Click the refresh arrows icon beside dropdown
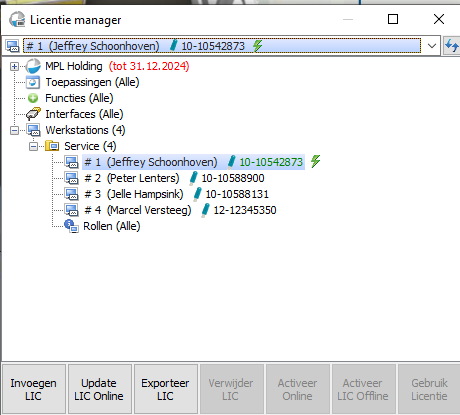This screenshot has height=415, width=460. [452, 46]
